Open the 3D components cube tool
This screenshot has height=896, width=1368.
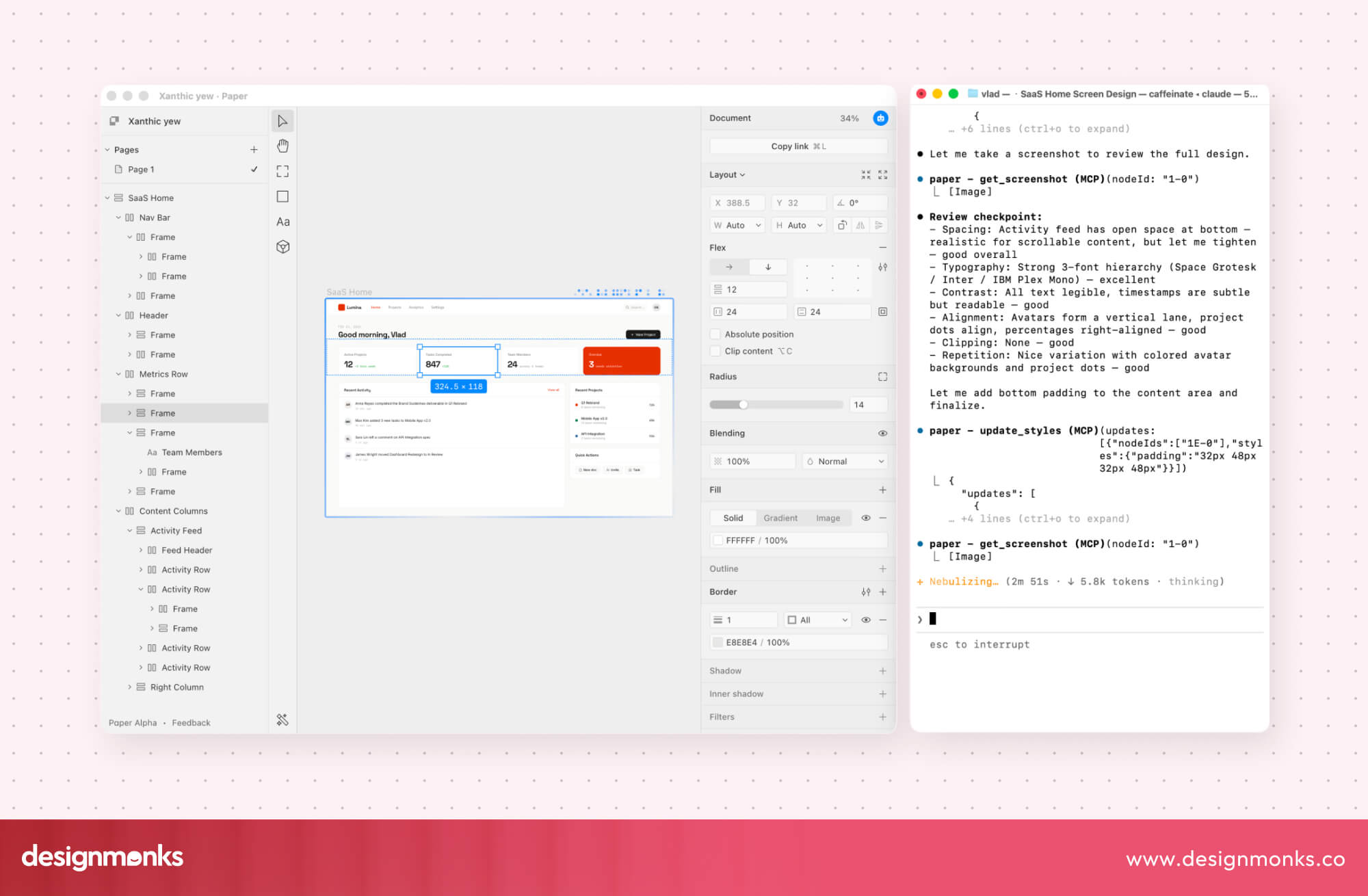tap(282, 247)
